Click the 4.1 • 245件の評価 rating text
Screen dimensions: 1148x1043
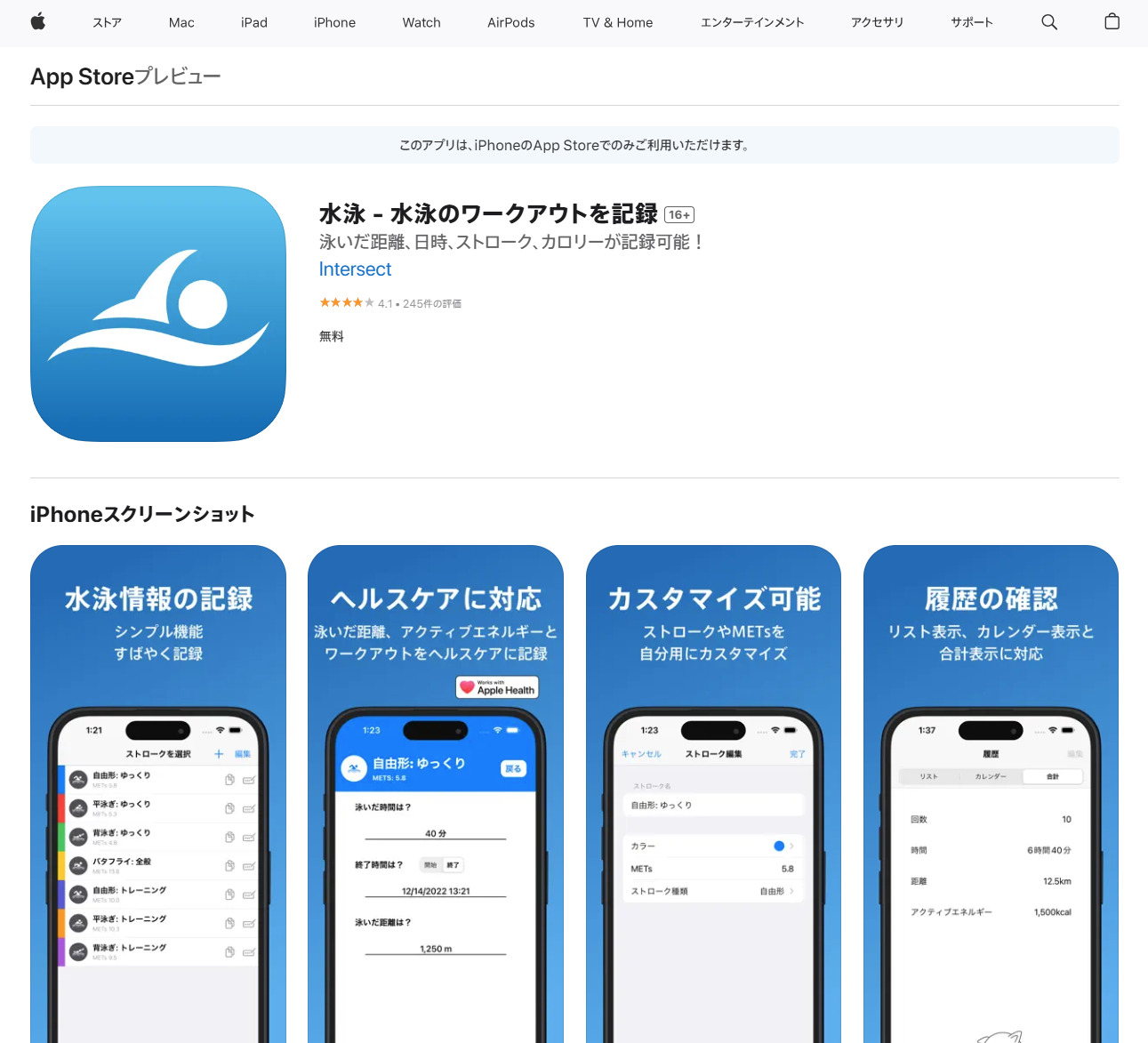click(420, 304)
